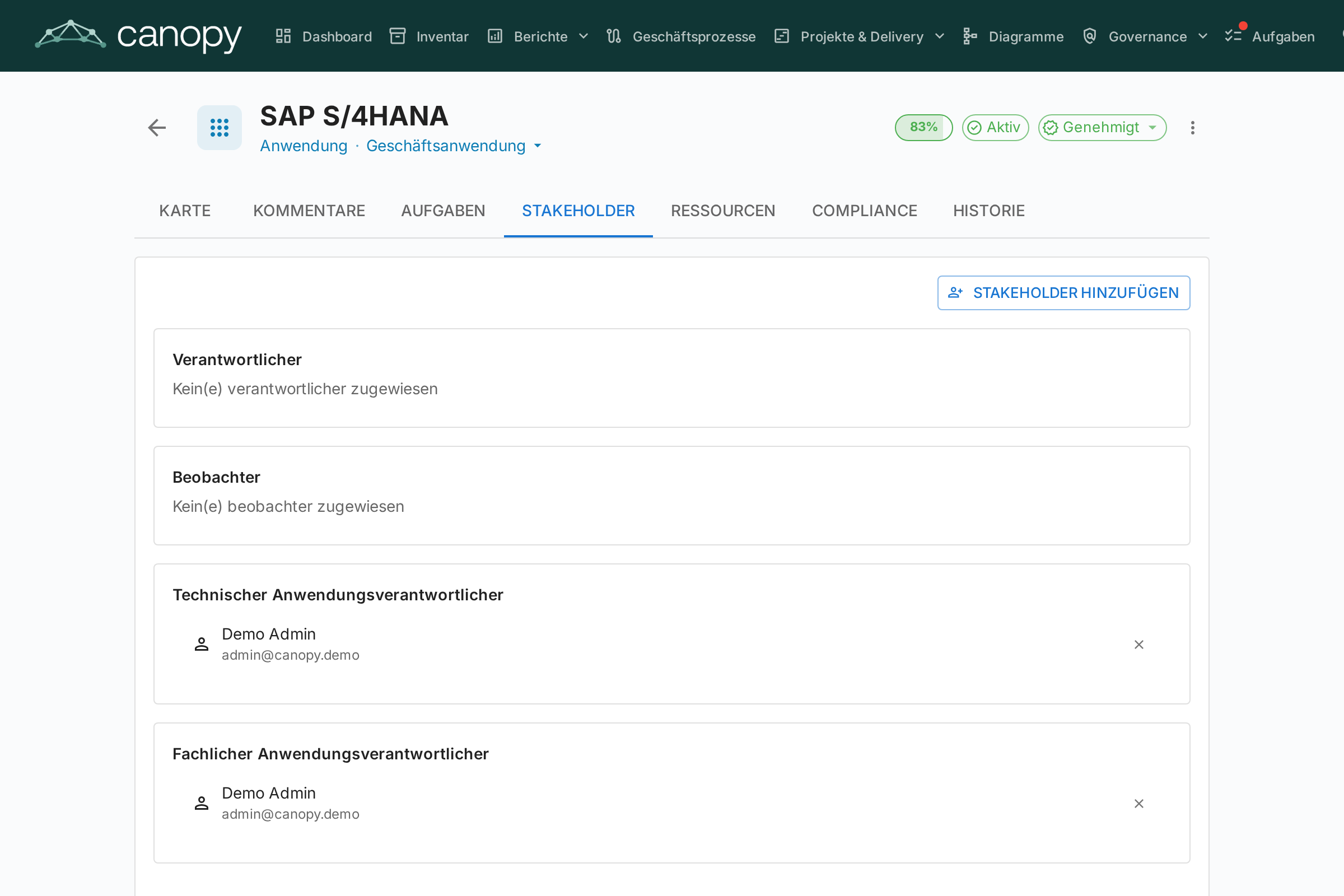Click the Genehmigt approval chip label
Image resolution: width=1344 pixels, height=896 pixels.
1101,128
